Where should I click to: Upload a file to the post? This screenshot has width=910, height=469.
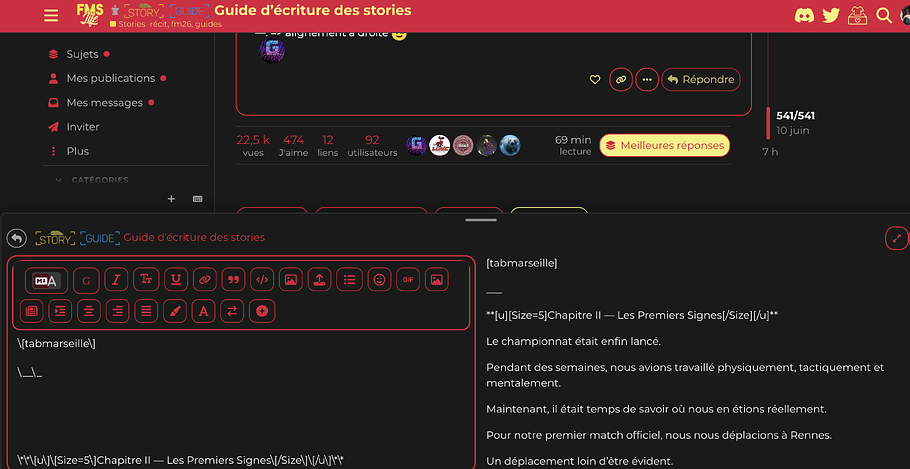click(x=320, y=280)
